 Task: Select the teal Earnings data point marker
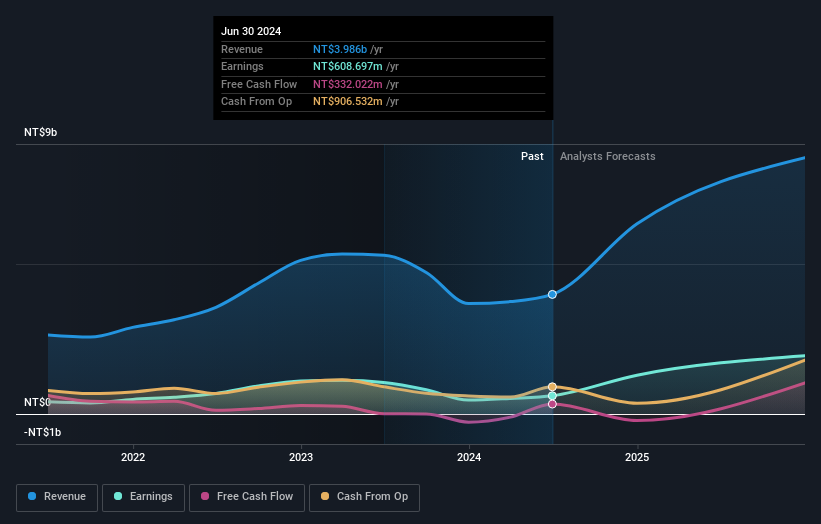(x=552, y=396)
